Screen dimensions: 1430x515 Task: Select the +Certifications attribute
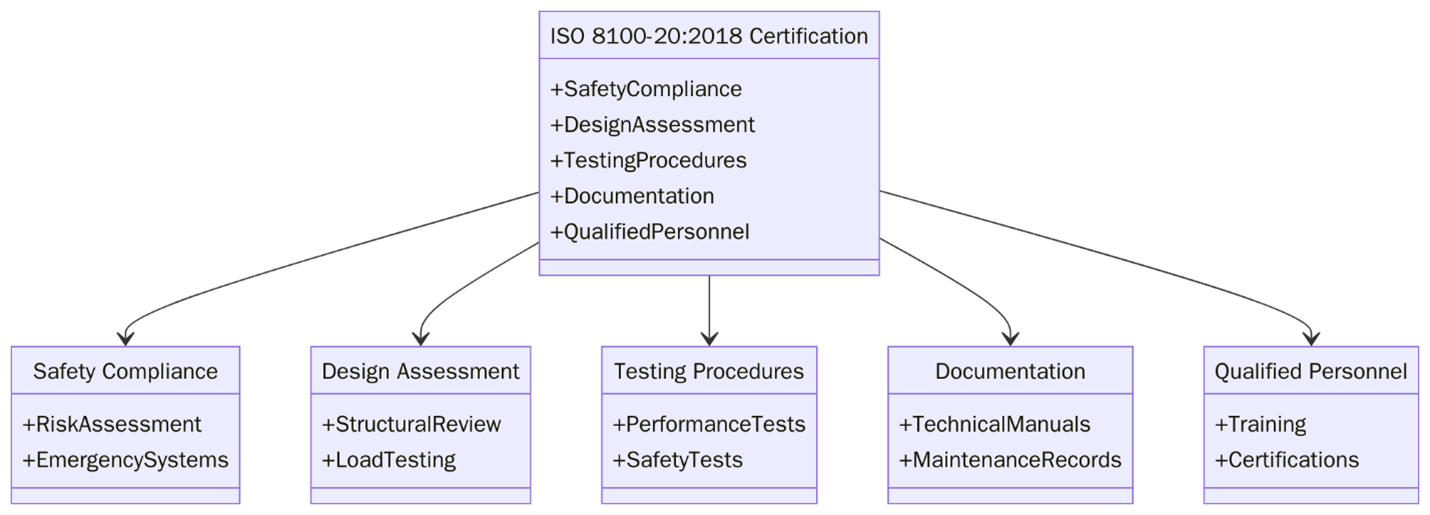(x=1286, y=460)
